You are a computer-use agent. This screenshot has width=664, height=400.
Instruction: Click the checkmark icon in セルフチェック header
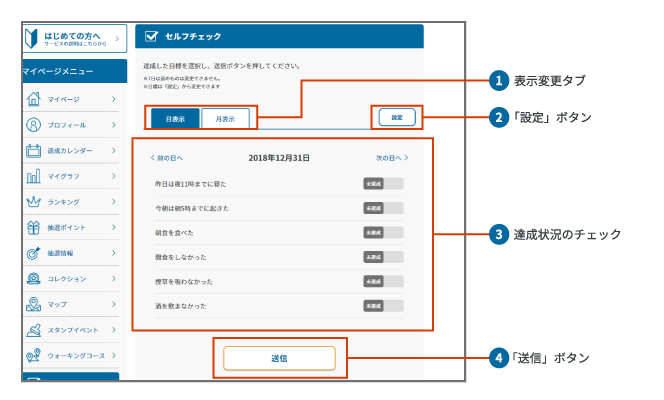[x=151, y=36]
